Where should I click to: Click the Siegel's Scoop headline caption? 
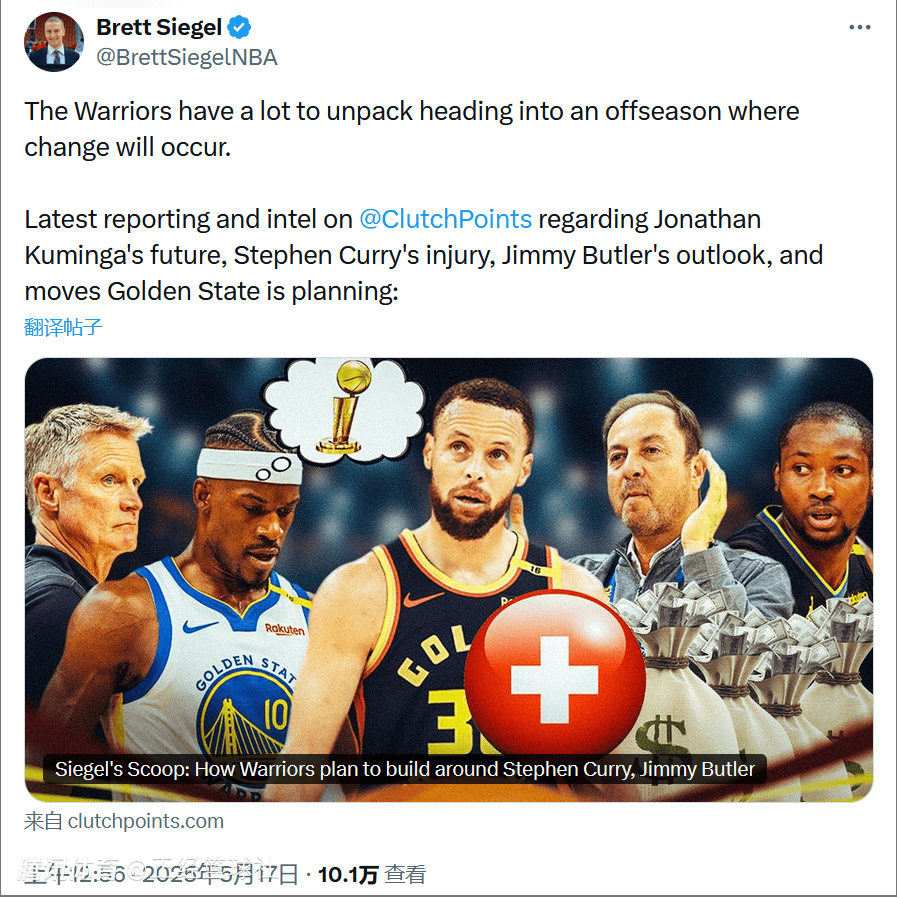tap(405, 769)
